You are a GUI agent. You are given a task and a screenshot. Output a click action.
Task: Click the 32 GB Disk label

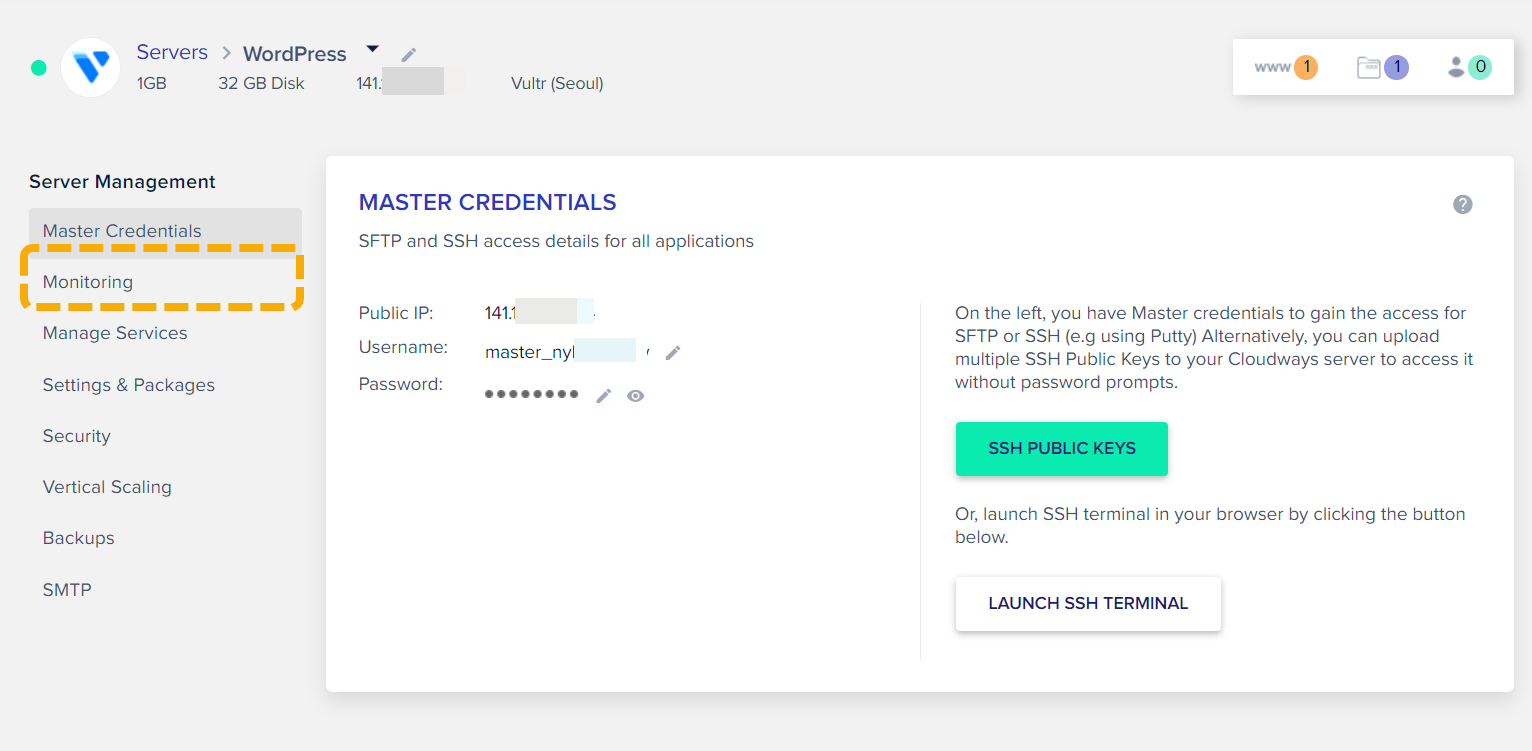[x=261, y=83]
